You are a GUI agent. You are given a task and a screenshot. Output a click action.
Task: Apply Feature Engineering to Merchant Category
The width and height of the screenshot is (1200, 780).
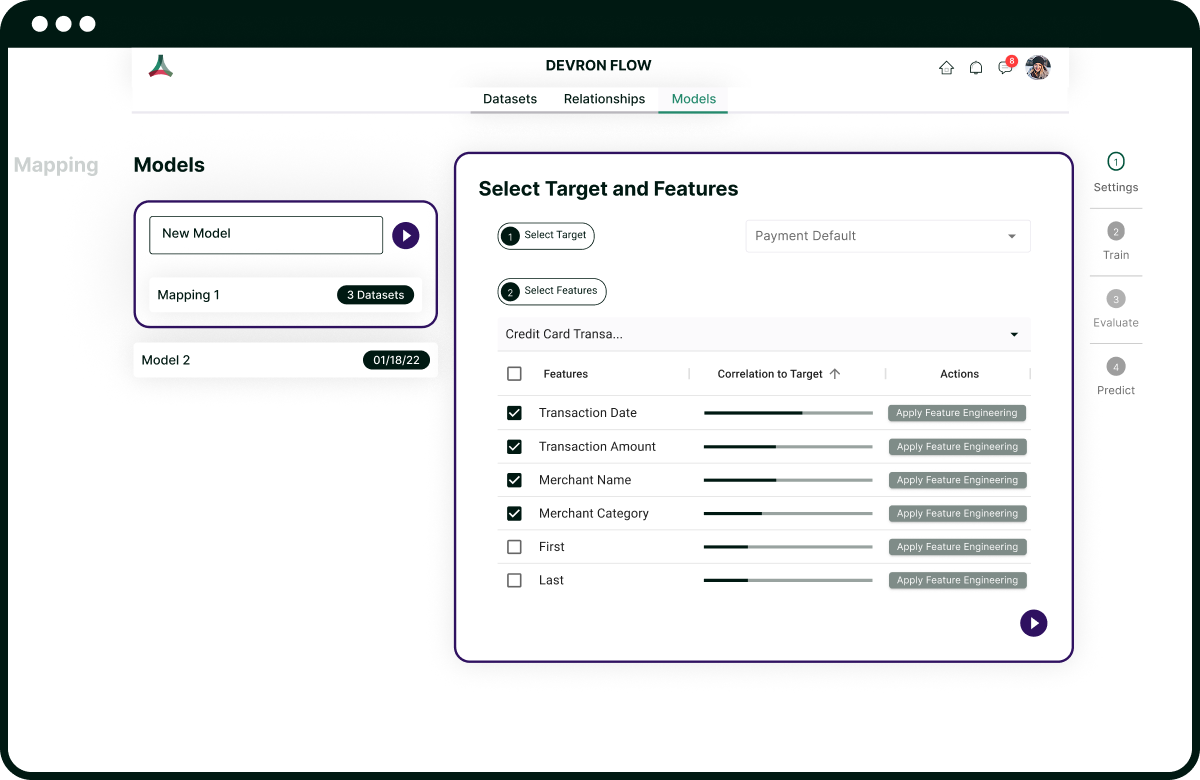(957, 513)
